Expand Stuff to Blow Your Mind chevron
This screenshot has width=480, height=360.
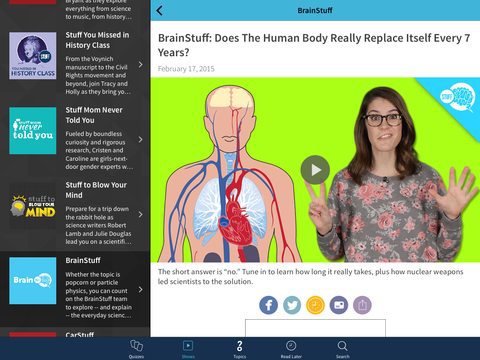(140, 214)
